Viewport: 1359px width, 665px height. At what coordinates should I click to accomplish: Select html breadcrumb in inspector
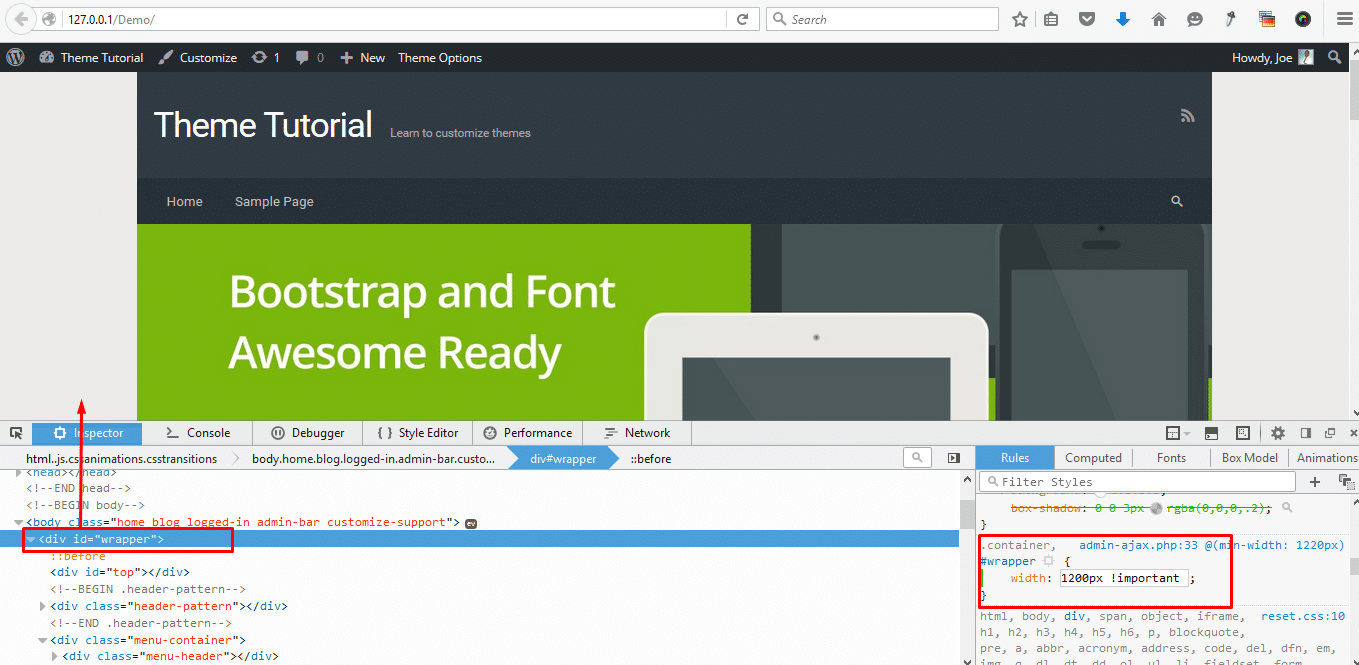121,459
